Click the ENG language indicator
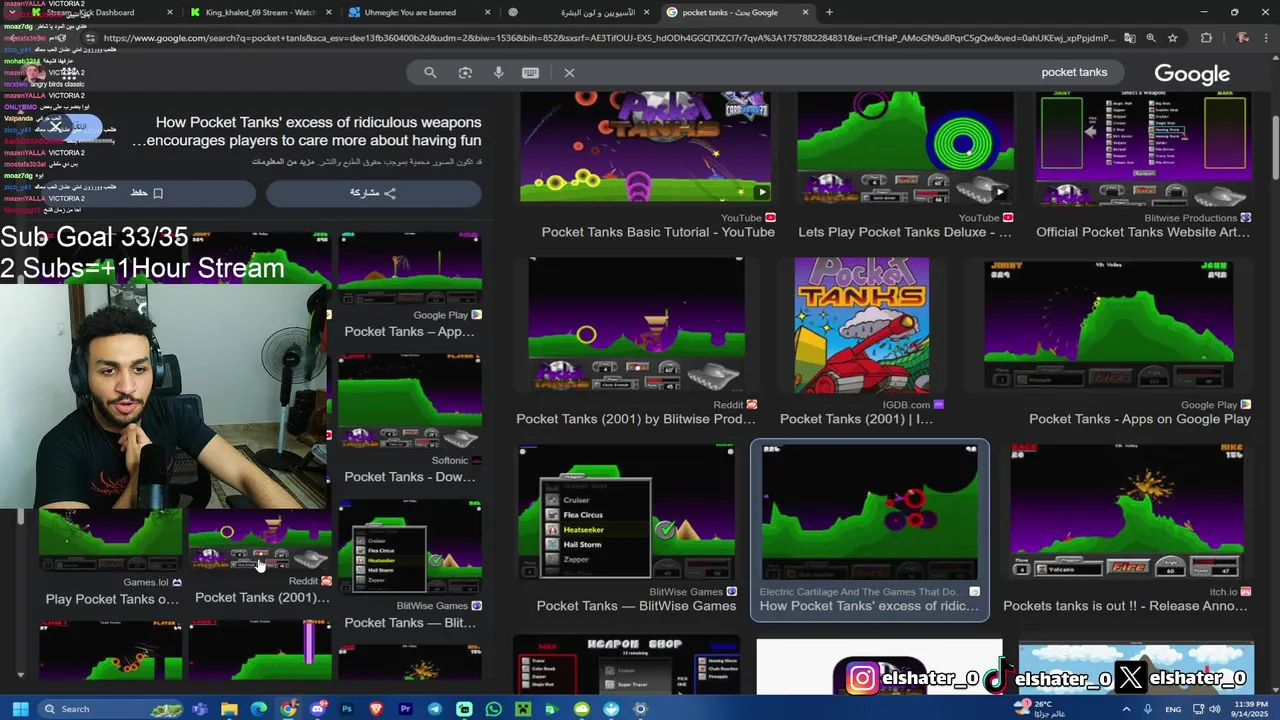 (1174, 709)
